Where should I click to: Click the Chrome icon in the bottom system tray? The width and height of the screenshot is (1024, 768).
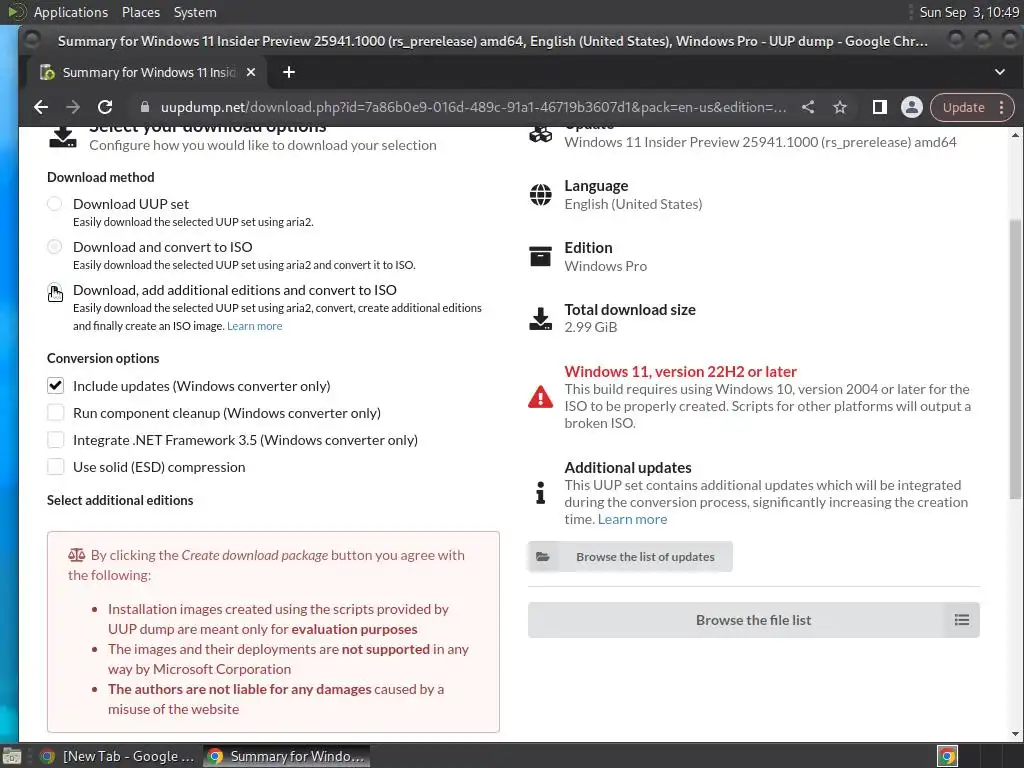point(948,756)
